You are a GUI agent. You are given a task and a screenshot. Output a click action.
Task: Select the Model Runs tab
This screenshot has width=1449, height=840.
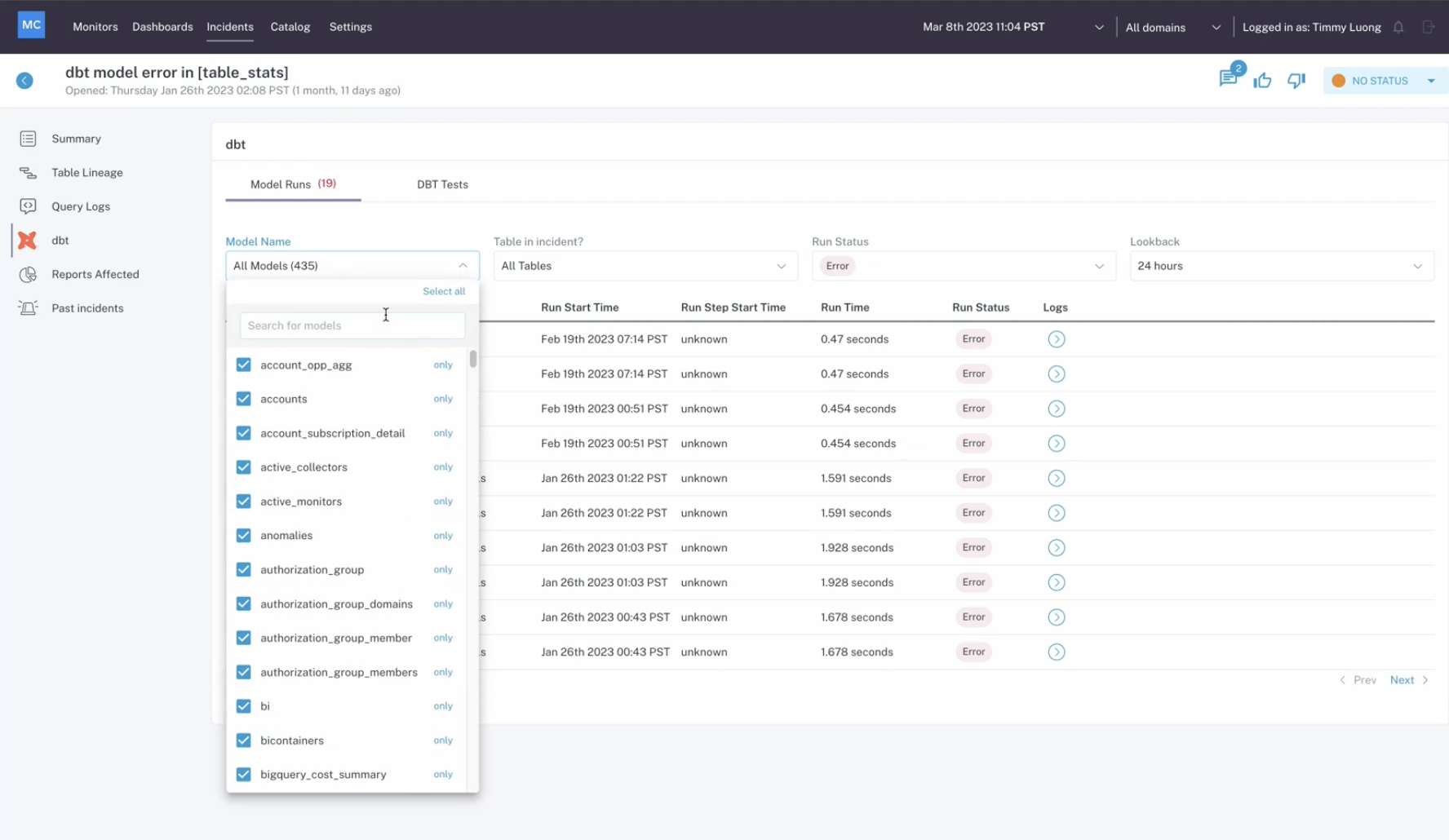click(x=293, y=184)
